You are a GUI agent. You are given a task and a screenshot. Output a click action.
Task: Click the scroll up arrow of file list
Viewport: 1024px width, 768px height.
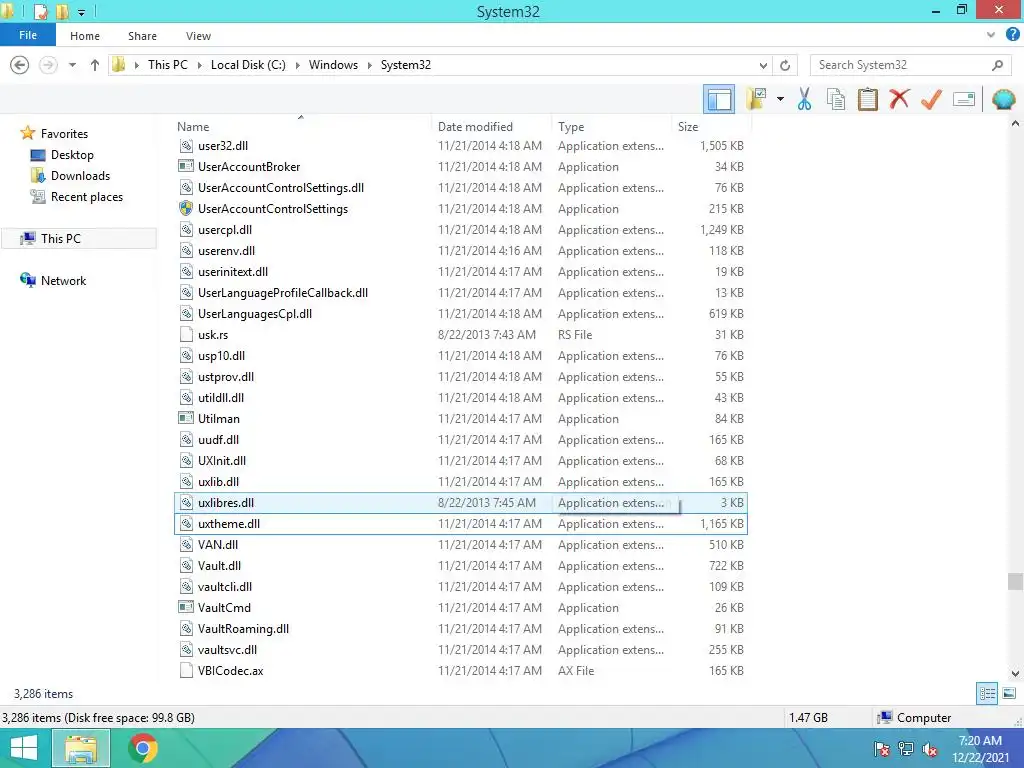point(1015,123)
